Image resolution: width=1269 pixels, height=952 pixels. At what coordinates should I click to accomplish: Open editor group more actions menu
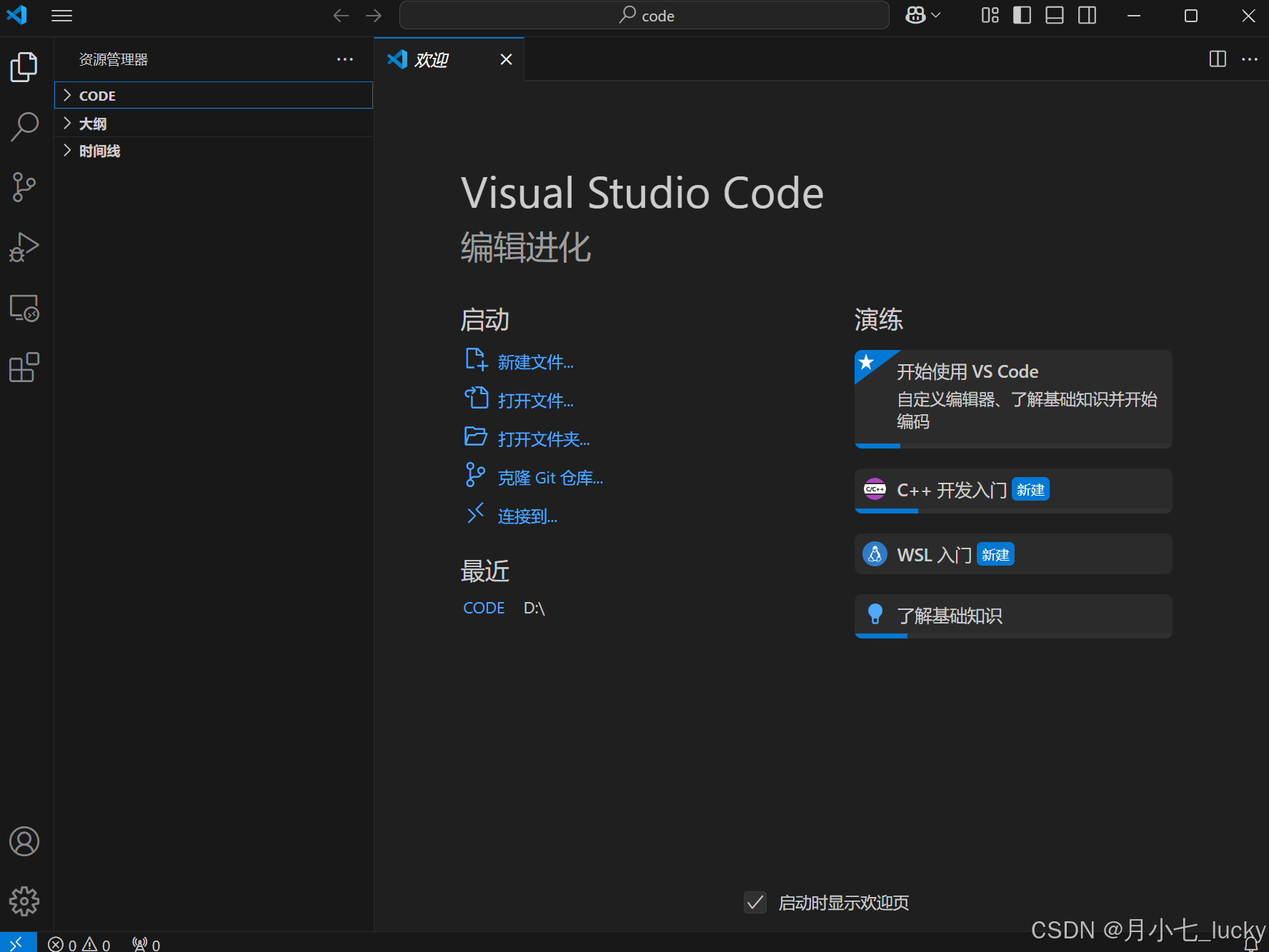point(1250,59)
